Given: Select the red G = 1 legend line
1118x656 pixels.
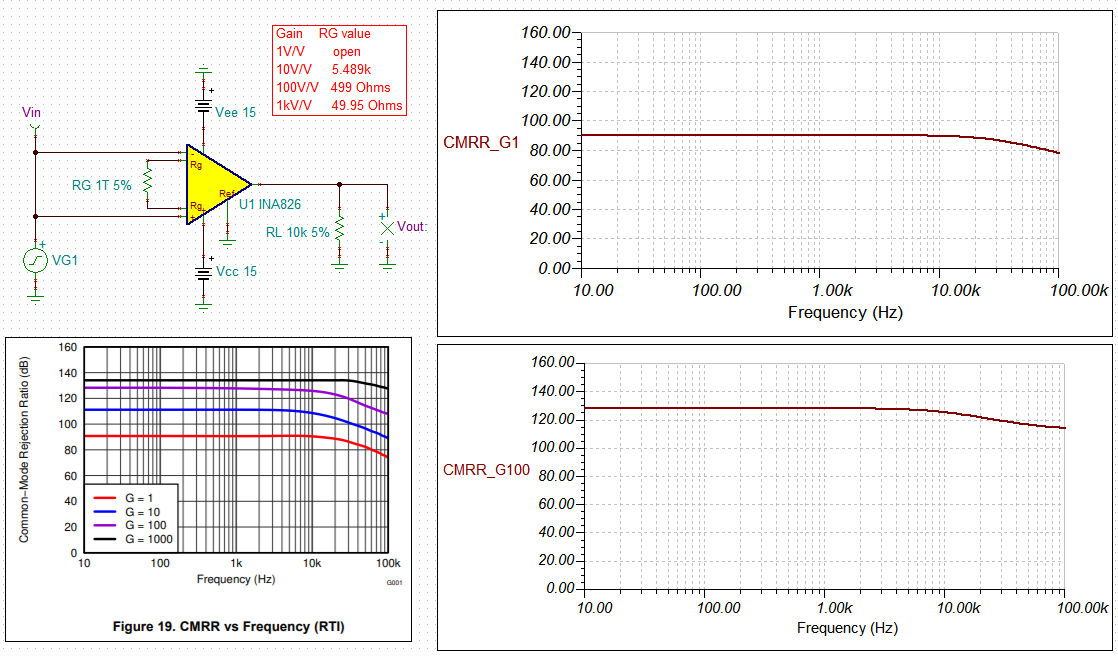Looking at the screenshot, I should [x=103, y=498].
